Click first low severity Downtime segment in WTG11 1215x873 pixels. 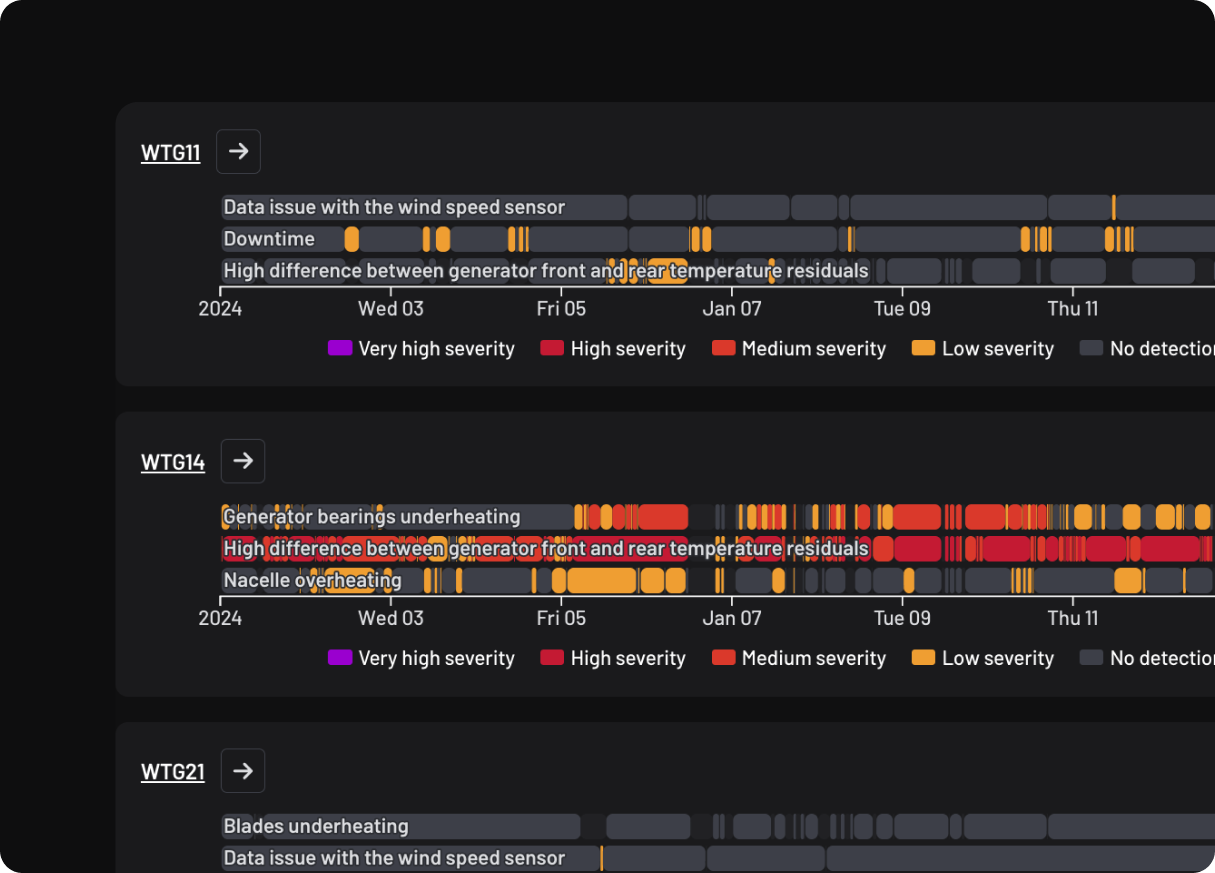pos(352,239)
